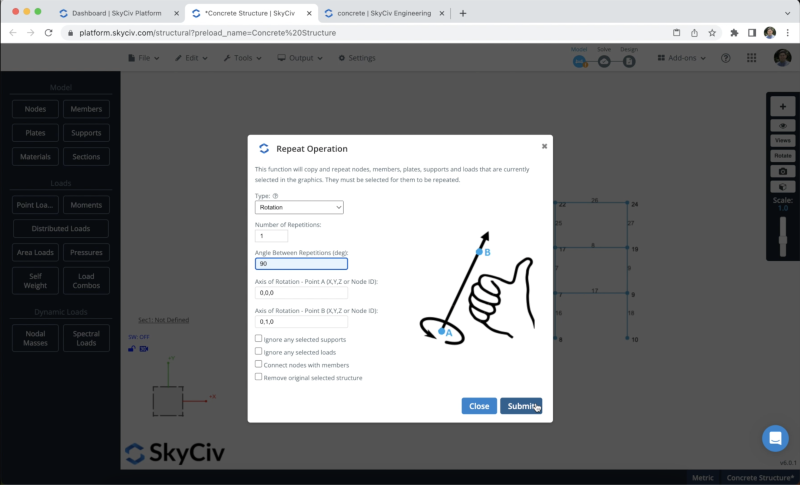Click the Point B axis field
The width and height of the screenshot is (800, 485).
click(x=301, y=322)
